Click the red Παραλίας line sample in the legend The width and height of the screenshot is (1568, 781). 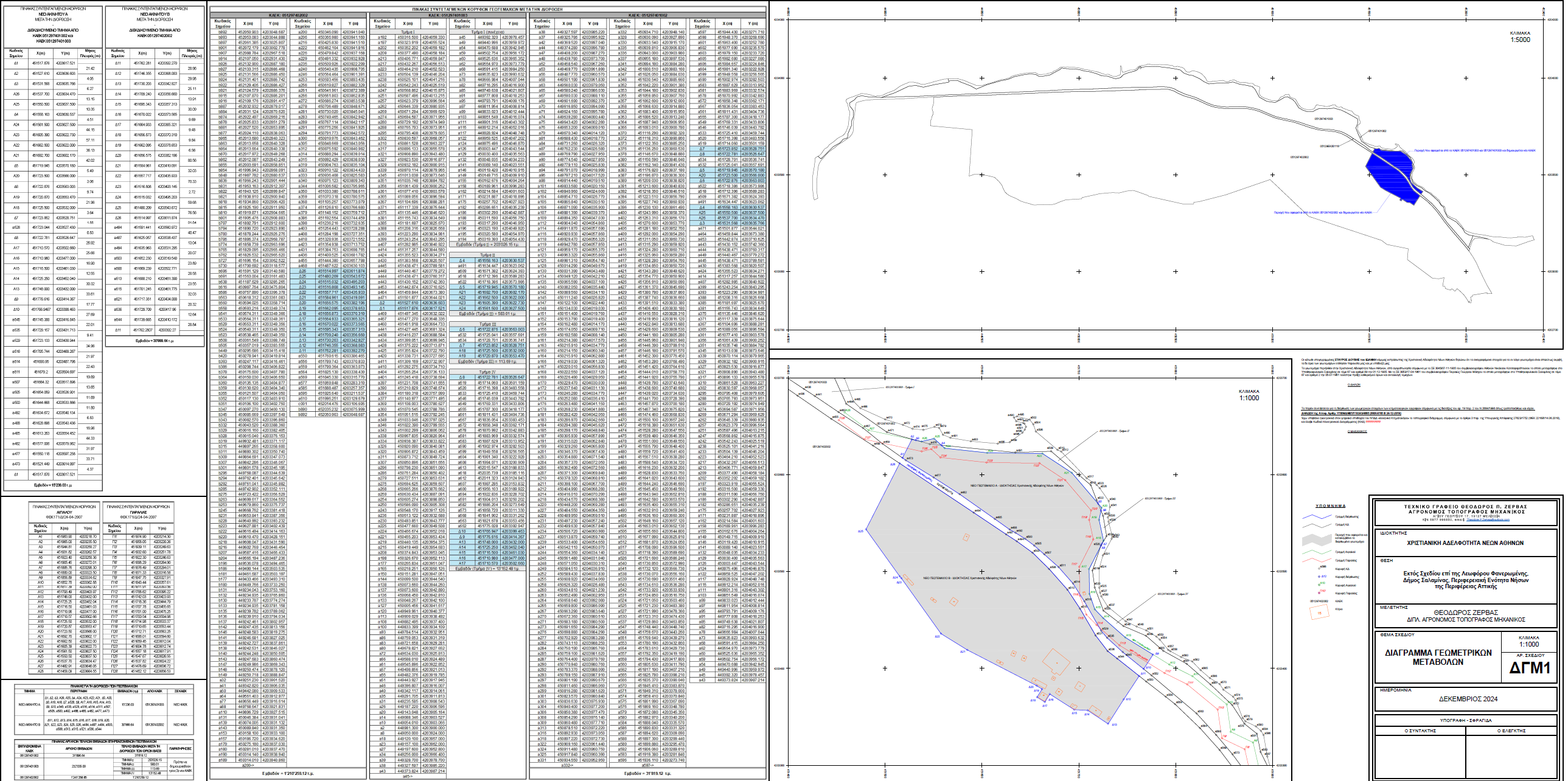tap(1317, 560)
